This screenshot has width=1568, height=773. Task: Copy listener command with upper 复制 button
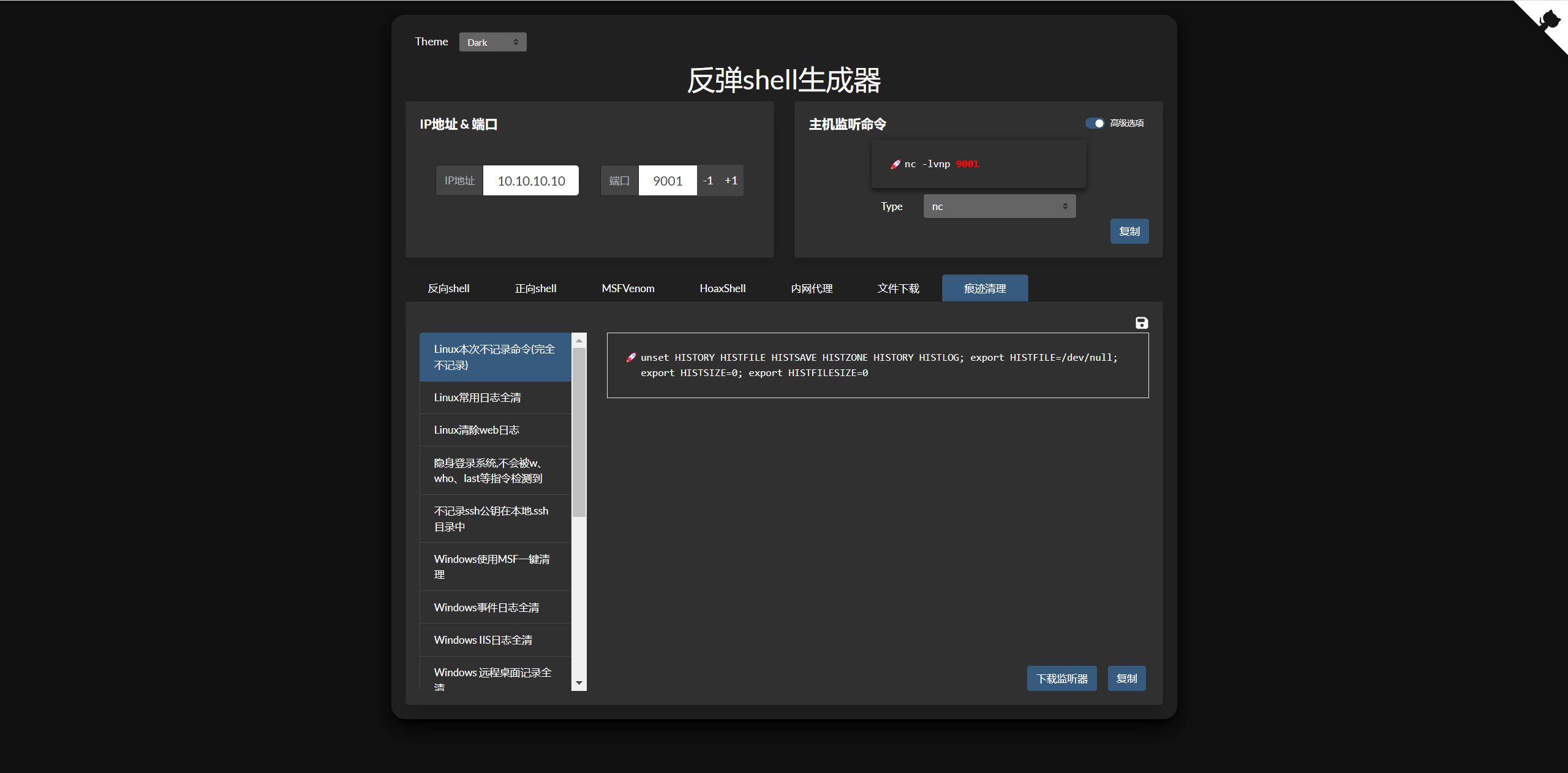(1129, 232)
